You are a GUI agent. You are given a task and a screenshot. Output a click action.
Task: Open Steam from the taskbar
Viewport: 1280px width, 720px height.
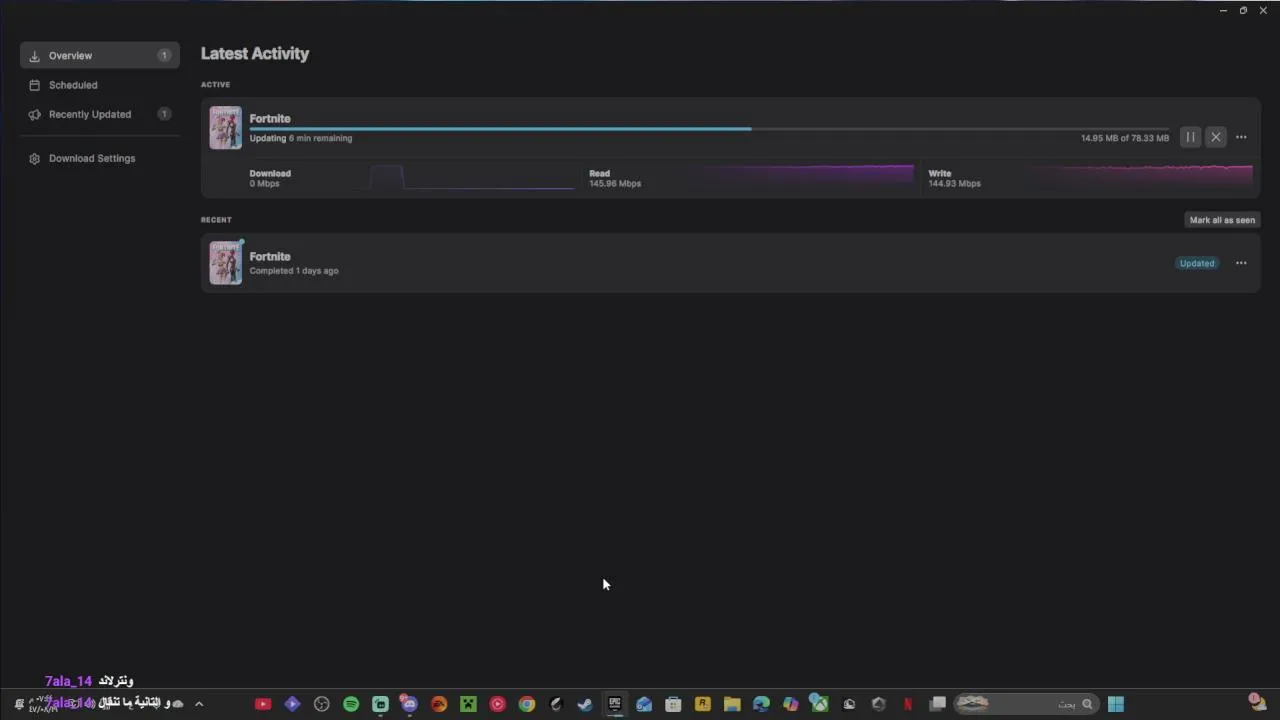585,704
